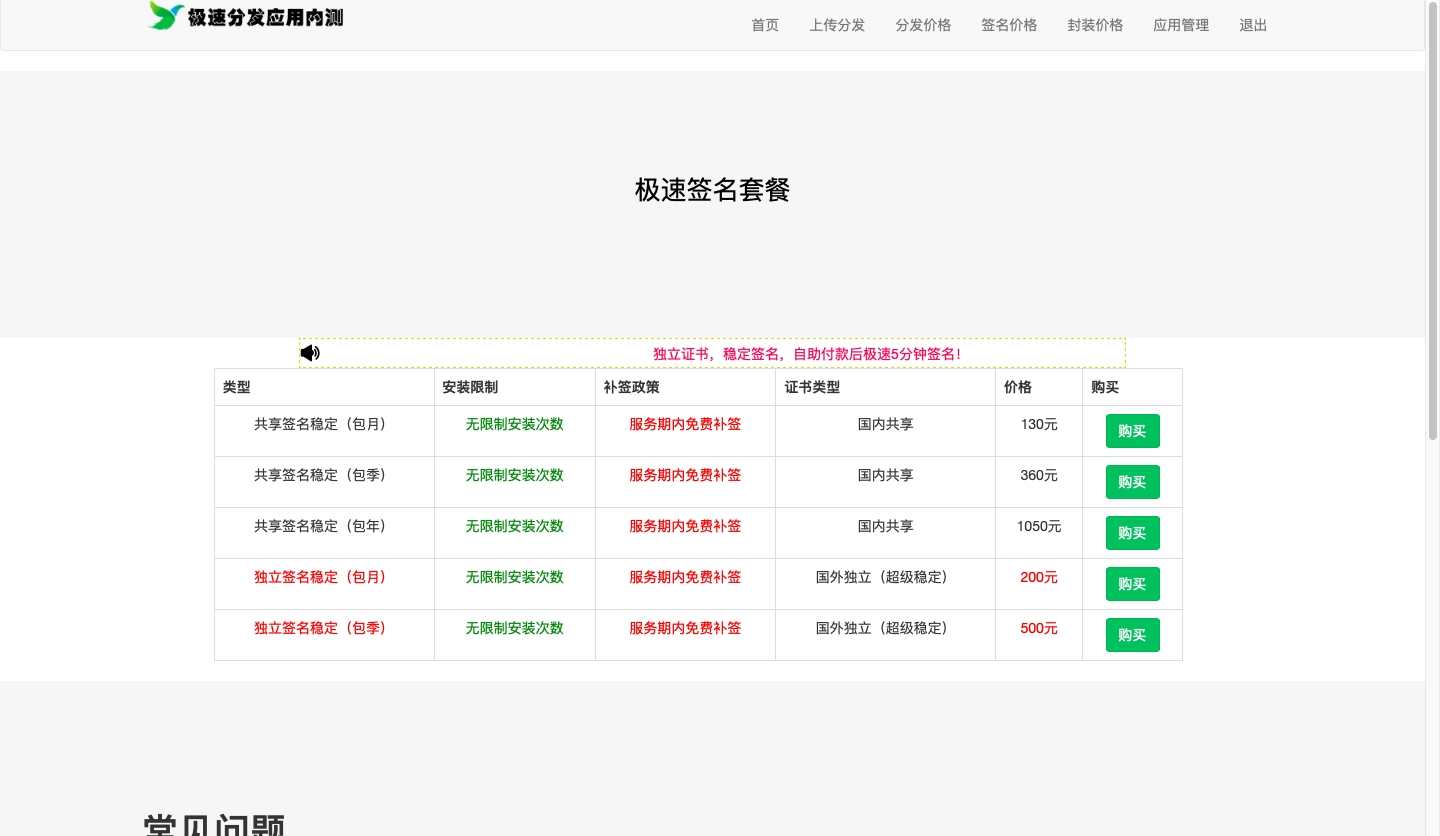Buy the 360元 shared quarterly plan
This screenshot has width=1440, height=836.
tap(1132, 482)
